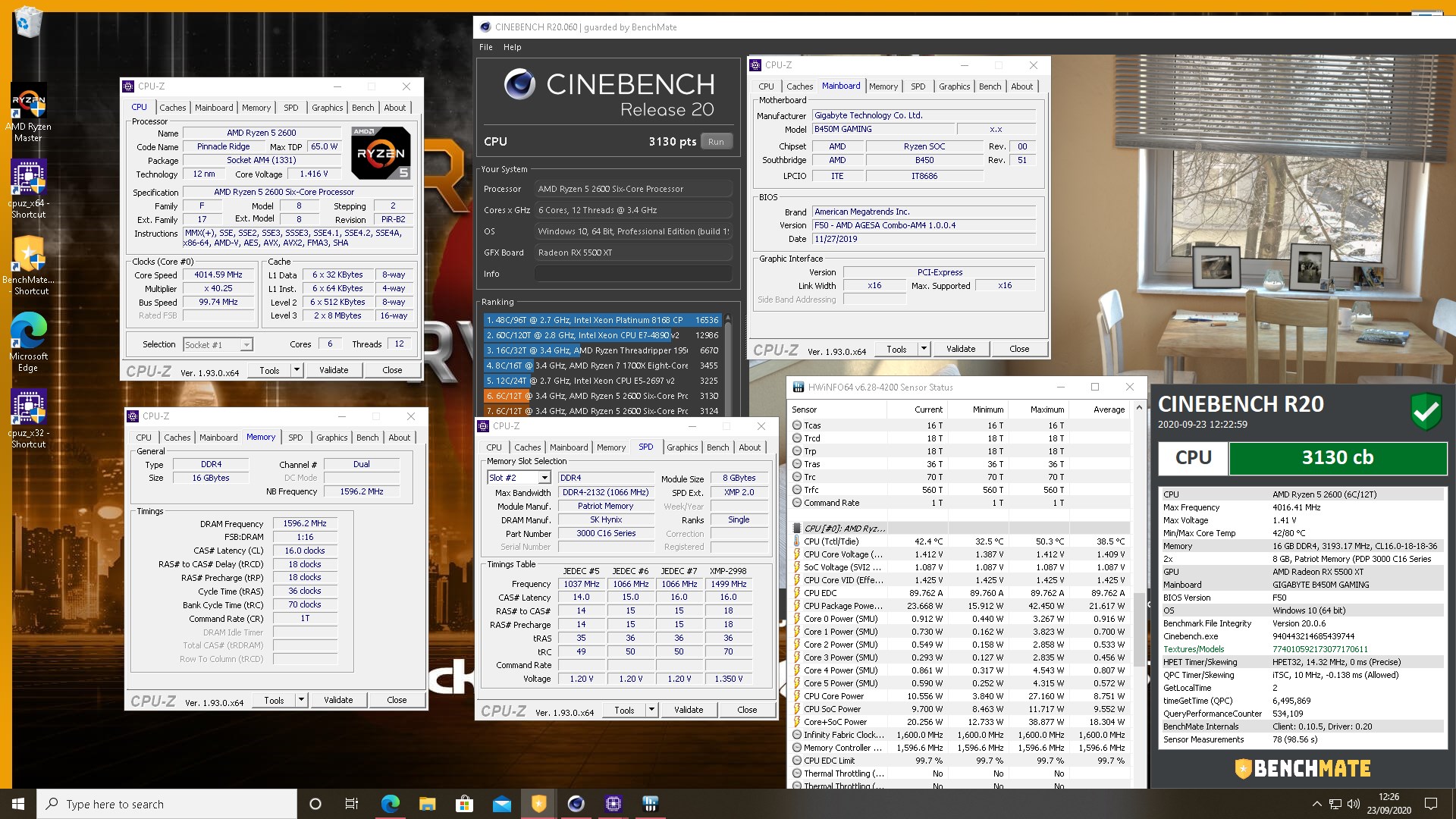The image size is (1456, 819).
Task: Open the AMD Ryzen Master desktop shortcut
Action: click(28, 112)
